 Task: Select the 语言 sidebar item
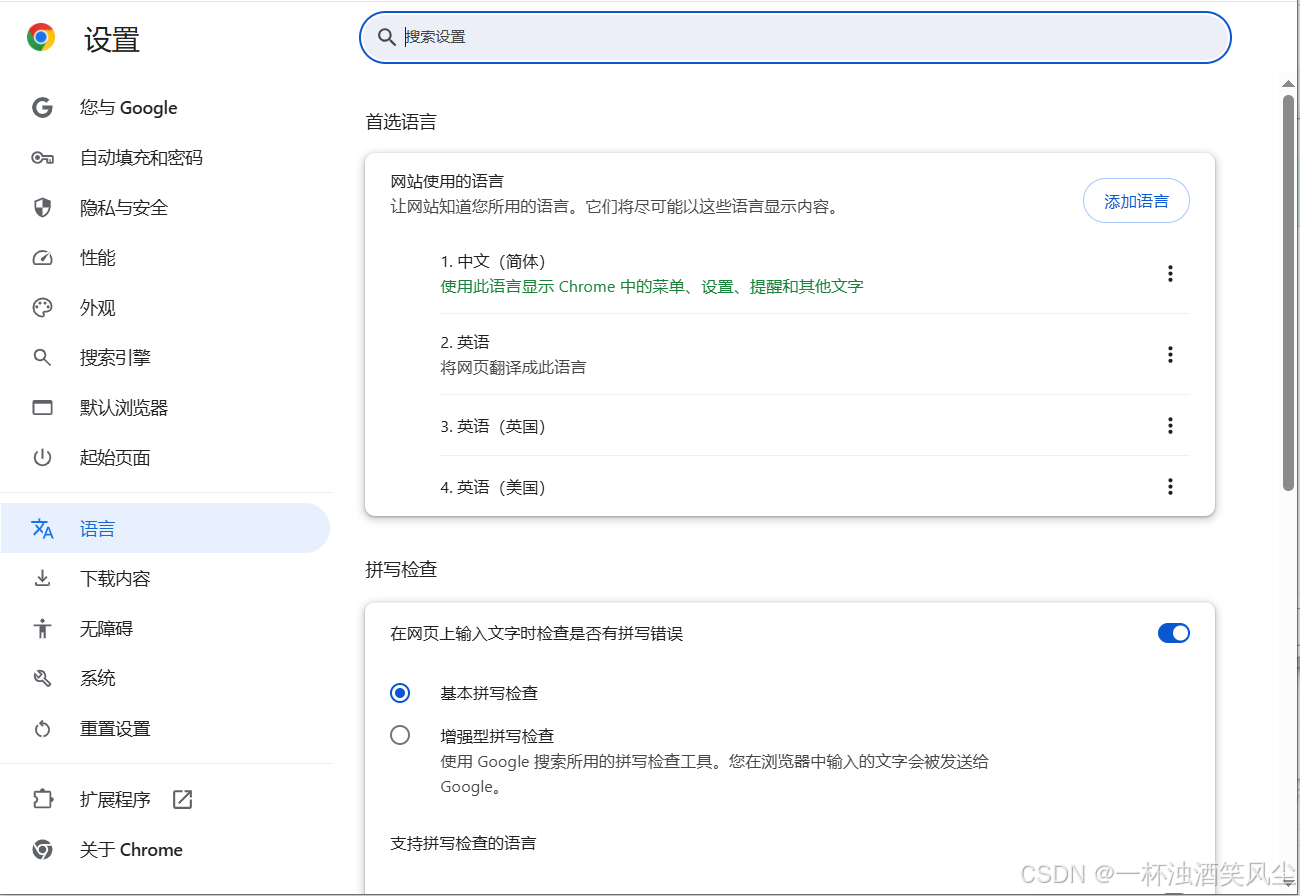coord(165,529)
